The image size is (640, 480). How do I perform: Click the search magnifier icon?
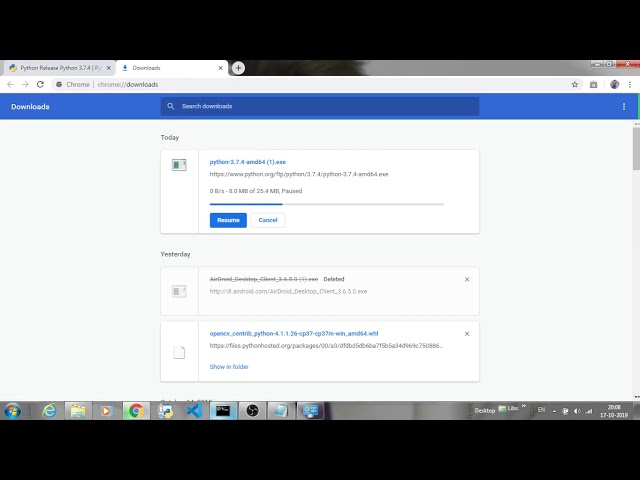pos(171,106)
